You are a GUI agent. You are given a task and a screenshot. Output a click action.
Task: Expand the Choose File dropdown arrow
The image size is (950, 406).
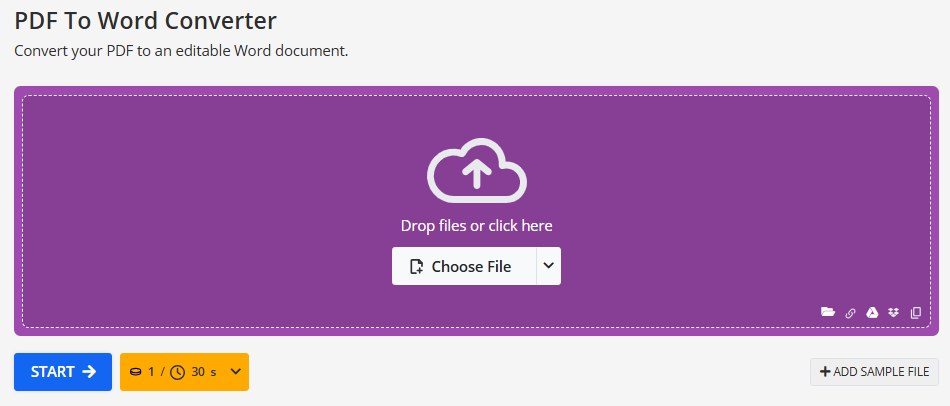549,266
